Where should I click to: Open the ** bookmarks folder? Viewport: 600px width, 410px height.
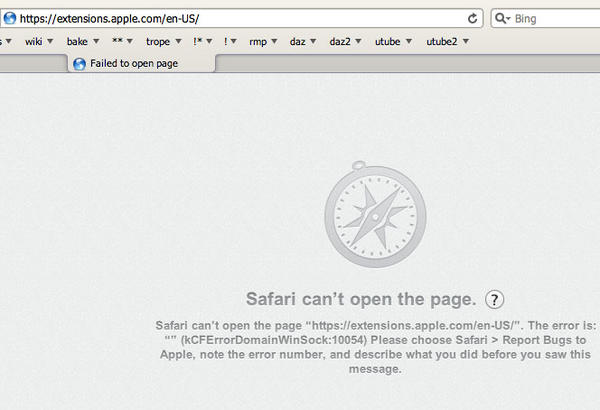122,41
